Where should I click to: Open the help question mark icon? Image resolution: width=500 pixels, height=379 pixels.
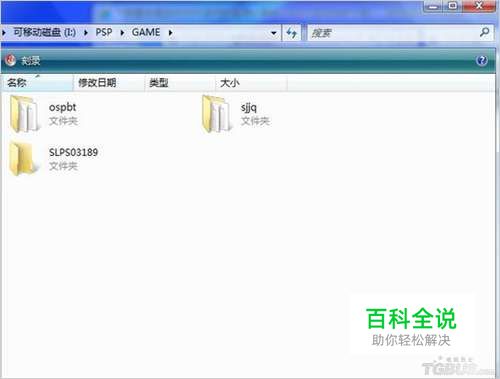coord(482,60)
